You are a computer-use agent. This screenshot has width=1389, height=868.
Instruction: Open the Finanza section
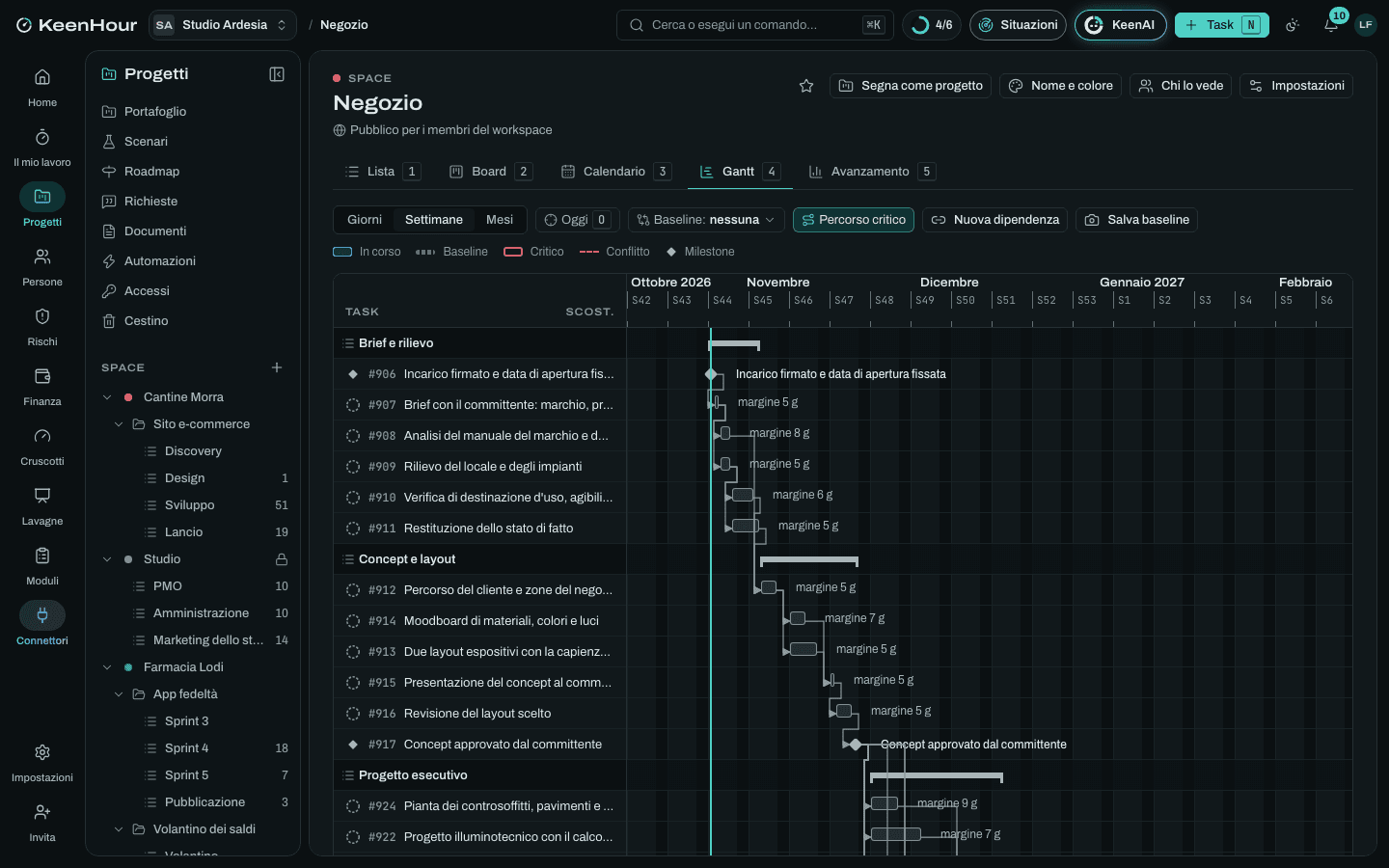pyautogui.click(x=42, y=386)
